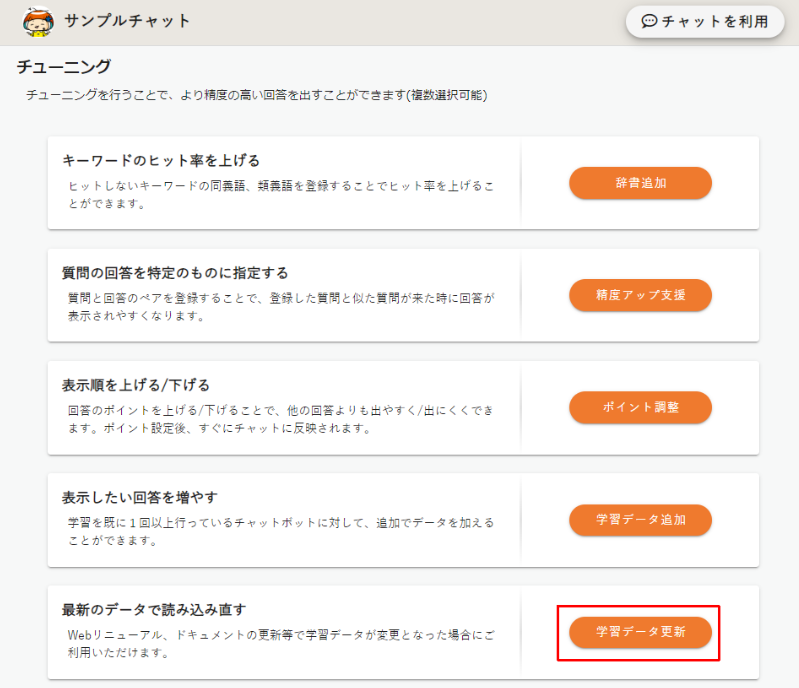The width and height of the screenshot is (799, 688).
Task: Start 学習データ更新 to reload data
Action: tap(640, 632)
